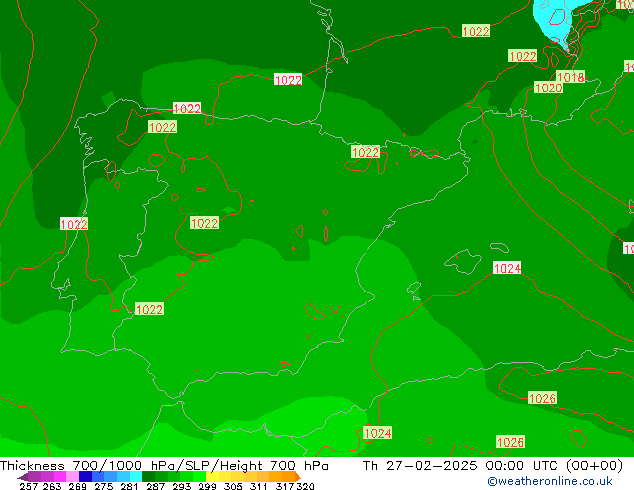Click the 1018 isobar label
The width and height of the screenshot is (634, 490).
[x=571, y=77]
